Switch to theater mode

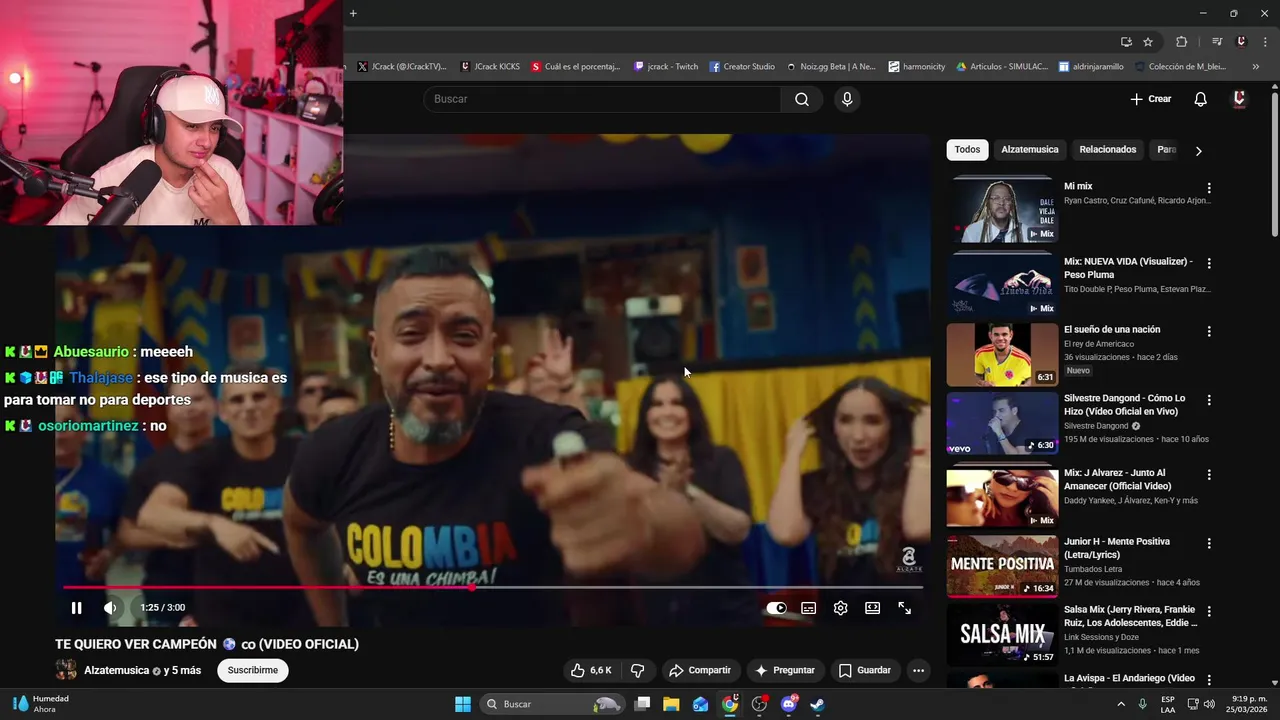872,608
